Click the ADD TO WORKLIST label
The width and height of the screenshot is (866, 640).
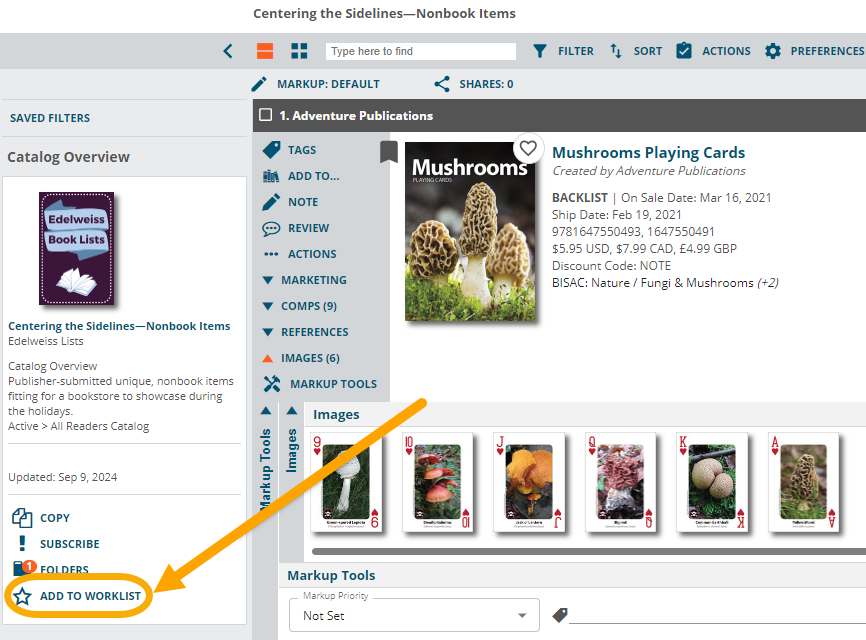click(91, 596)
